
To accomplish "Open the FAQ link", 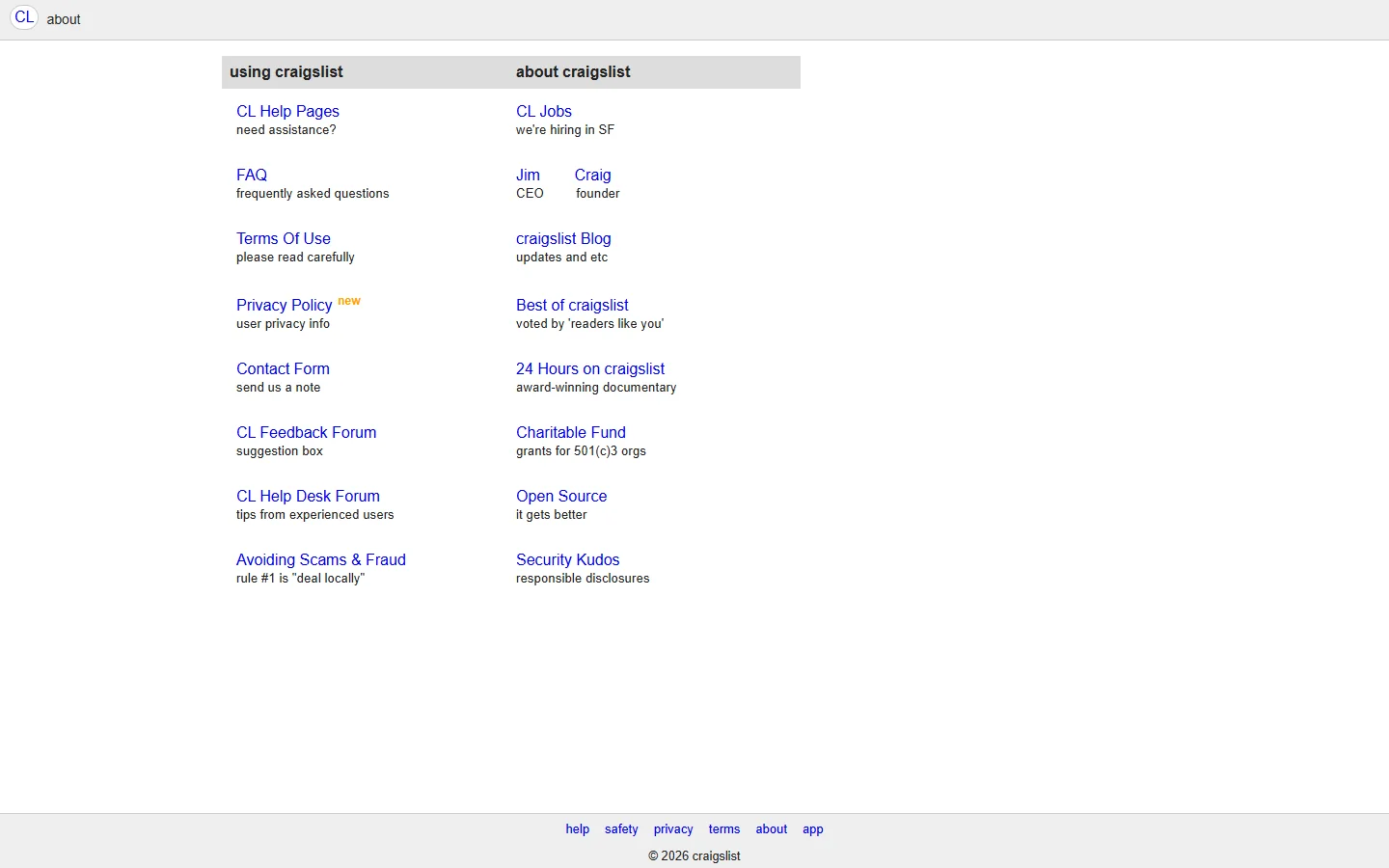I will [x=252, y=176].
